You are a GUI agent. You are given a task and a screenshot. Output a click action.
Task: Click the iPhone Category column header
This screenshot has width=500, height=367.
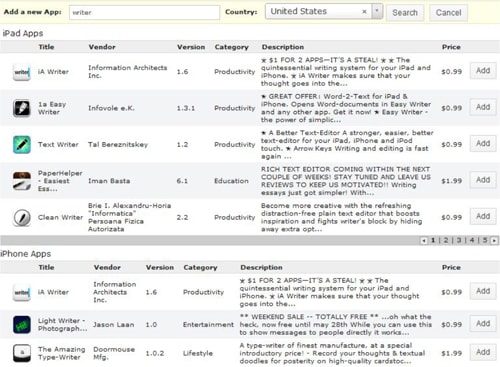tap(200, 267)
